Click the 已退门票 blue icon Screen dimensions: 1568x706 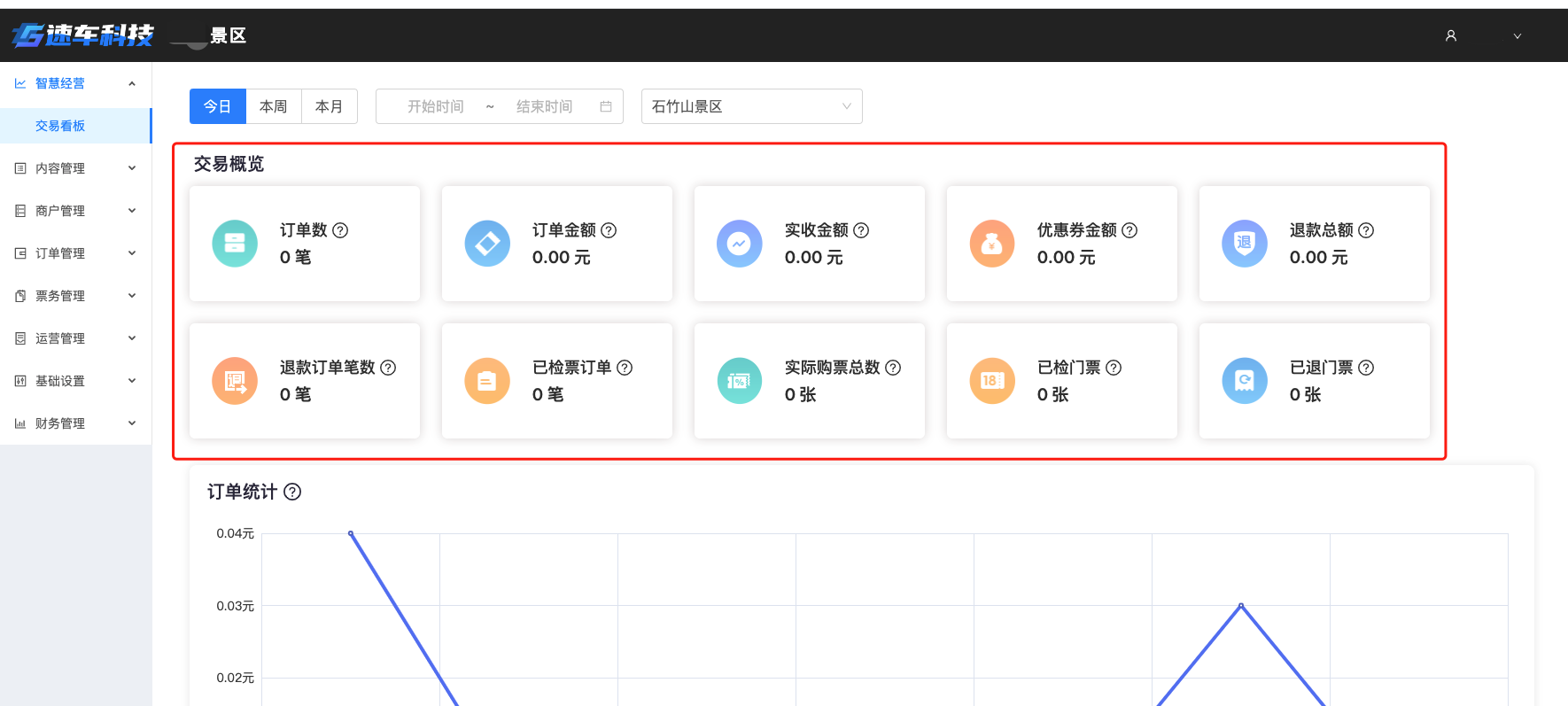click(1245, 381)
